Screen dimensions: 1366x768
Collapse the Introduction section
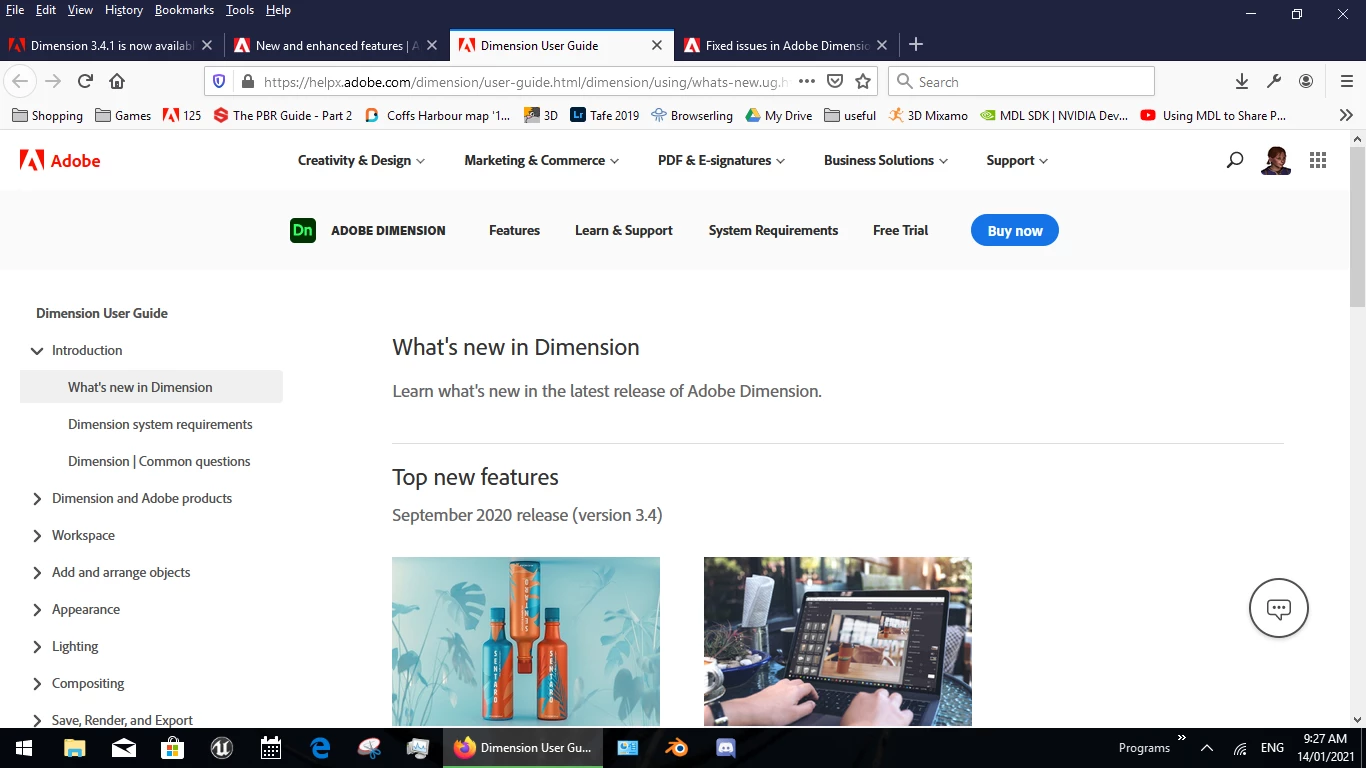pyautogui.click(x=37, y=351)
